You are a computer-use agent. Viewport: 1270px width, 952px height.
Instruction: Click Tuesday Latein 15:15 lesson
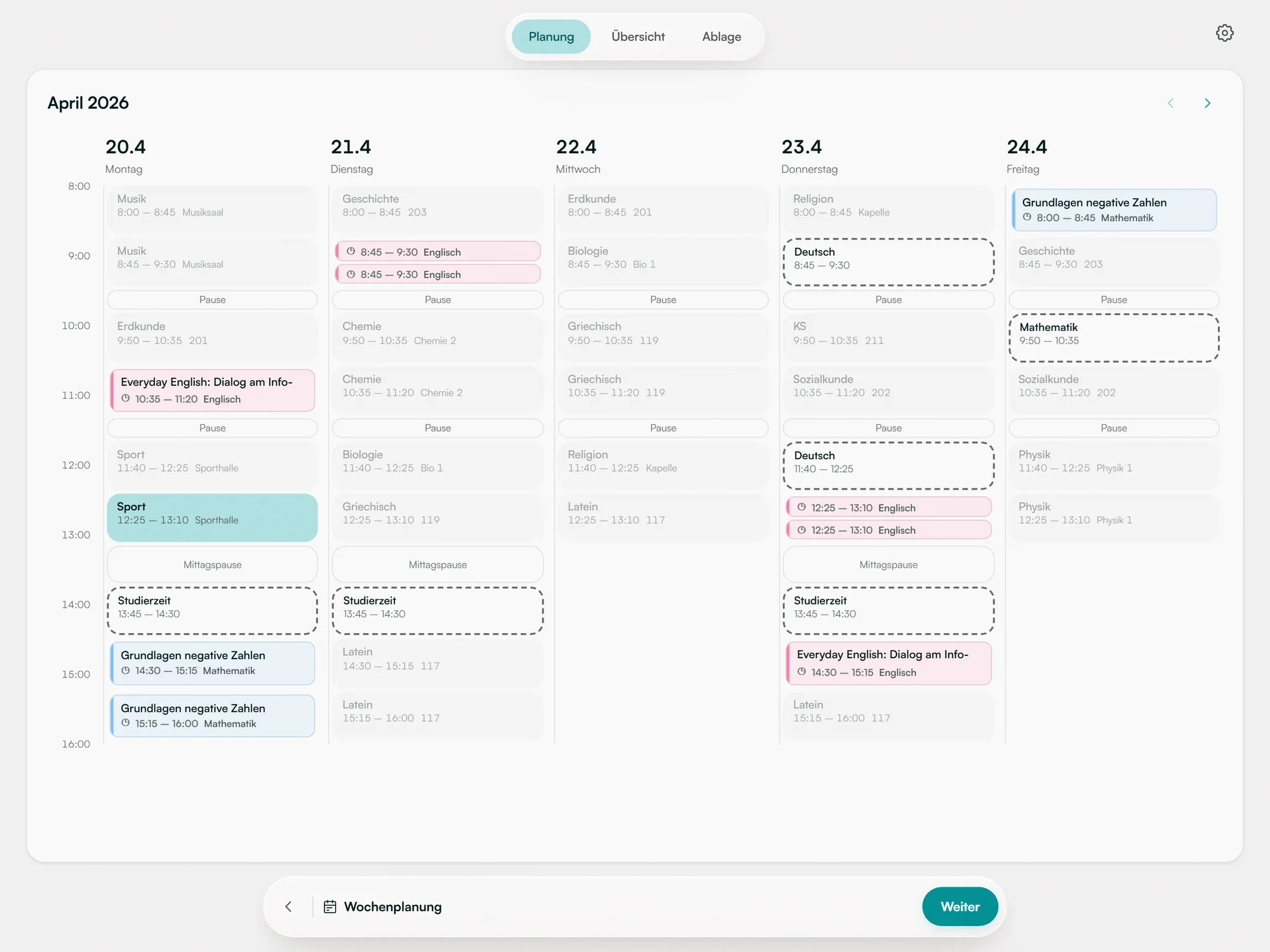click(x=438, y=715)
